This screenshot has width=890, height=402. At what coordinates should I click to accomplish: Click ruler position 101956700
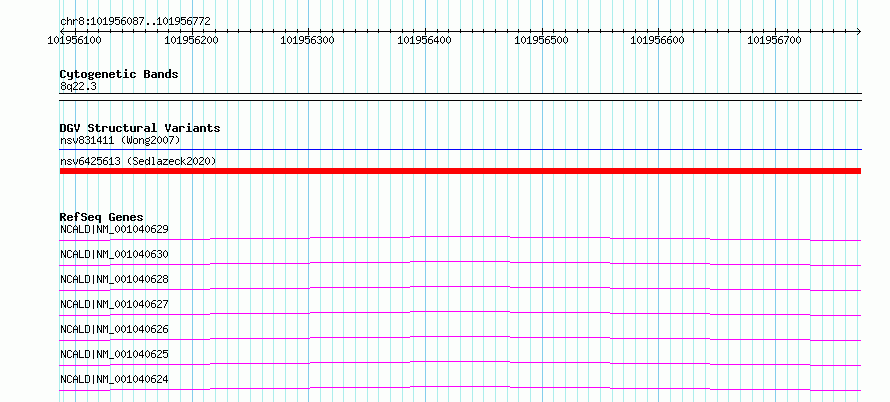775,40
